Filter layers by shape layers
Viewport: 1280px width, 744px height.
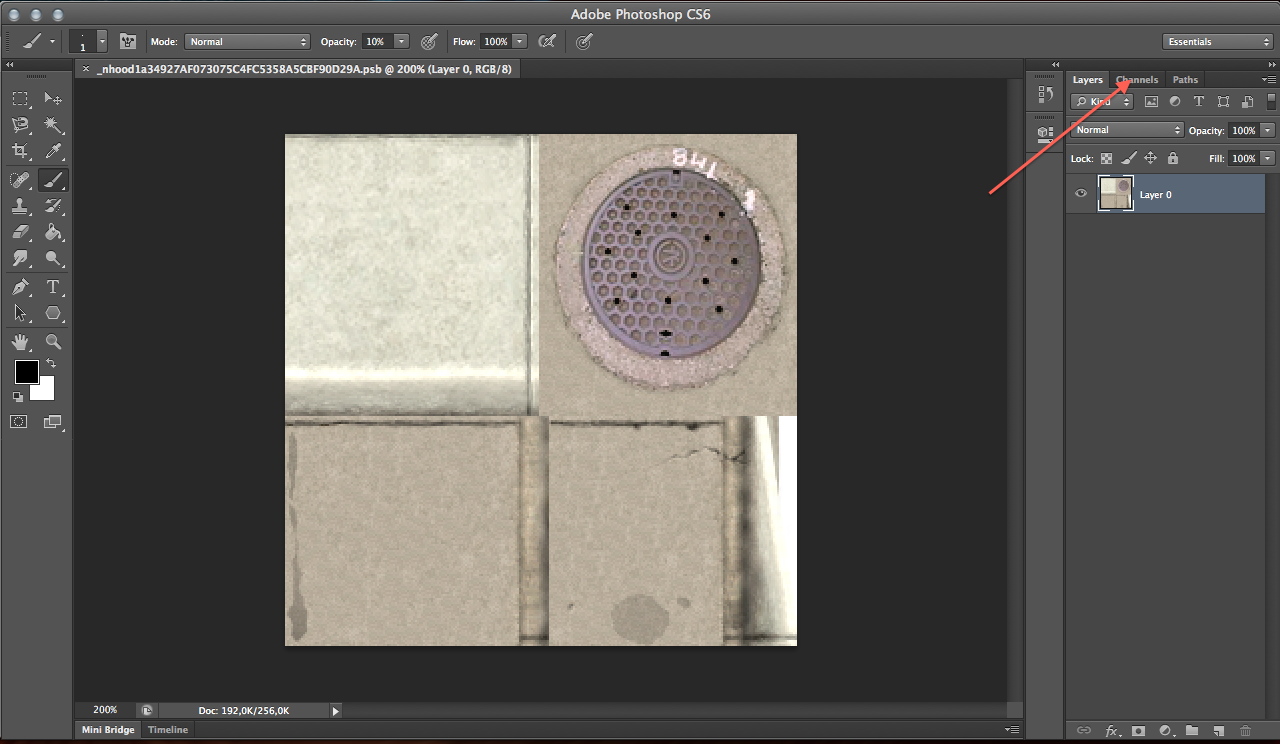(x=1223, y=101)
